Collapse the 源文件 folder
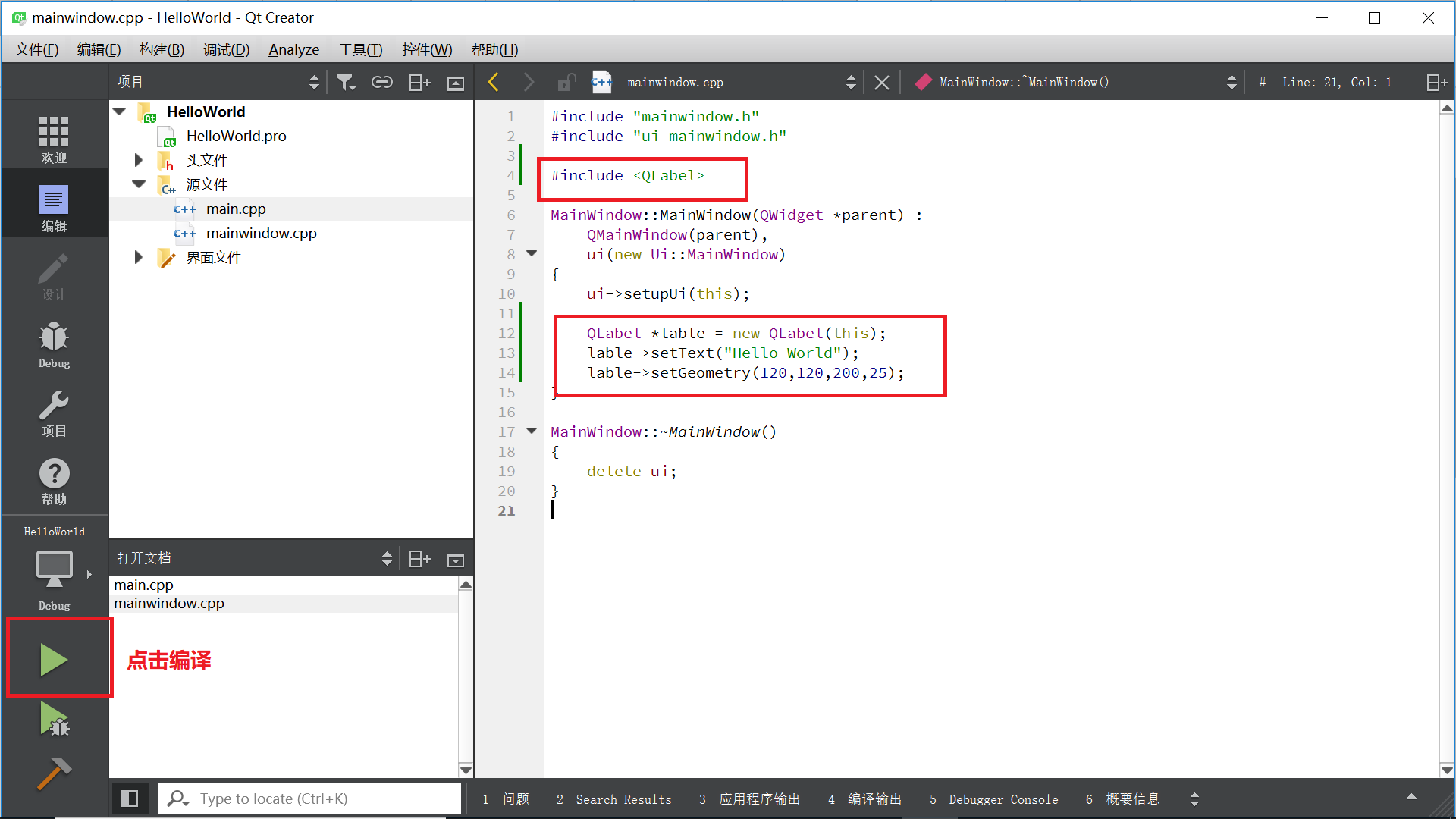 [x=138, y=184]
